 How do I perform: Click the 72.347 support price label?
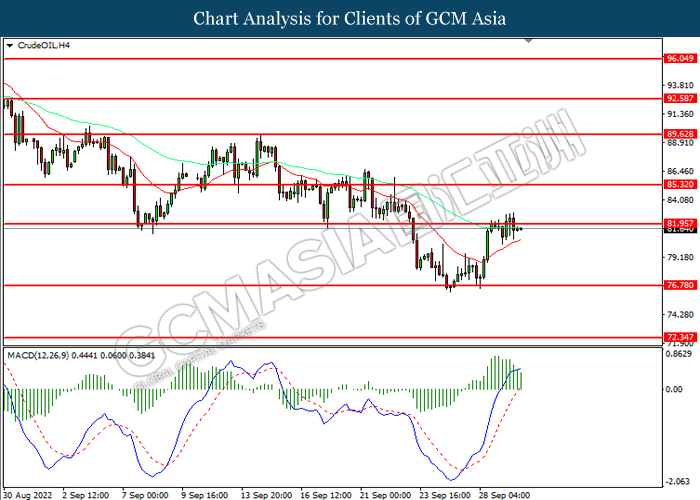(680, 337)
